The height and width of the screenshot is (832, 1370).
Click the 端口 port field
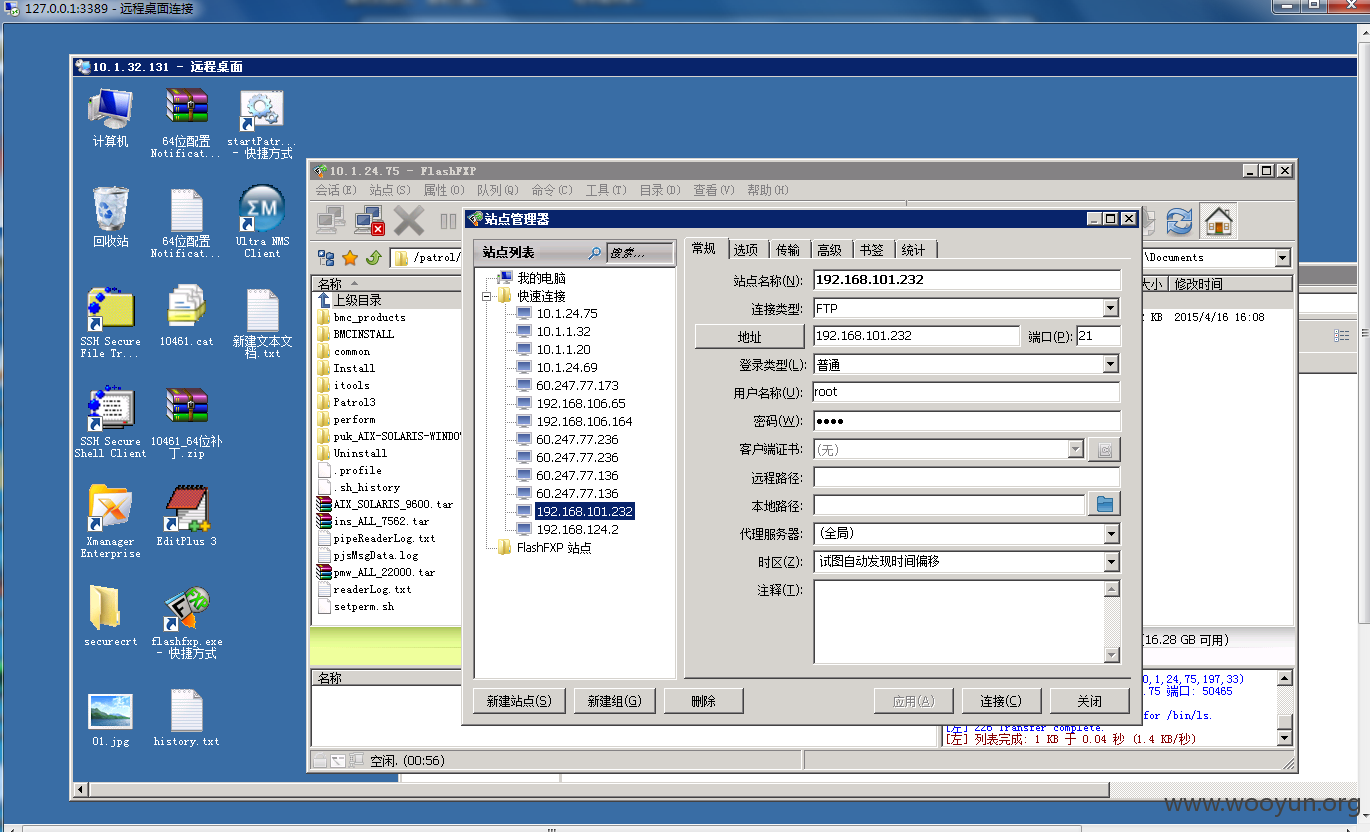pos(1098,336)
